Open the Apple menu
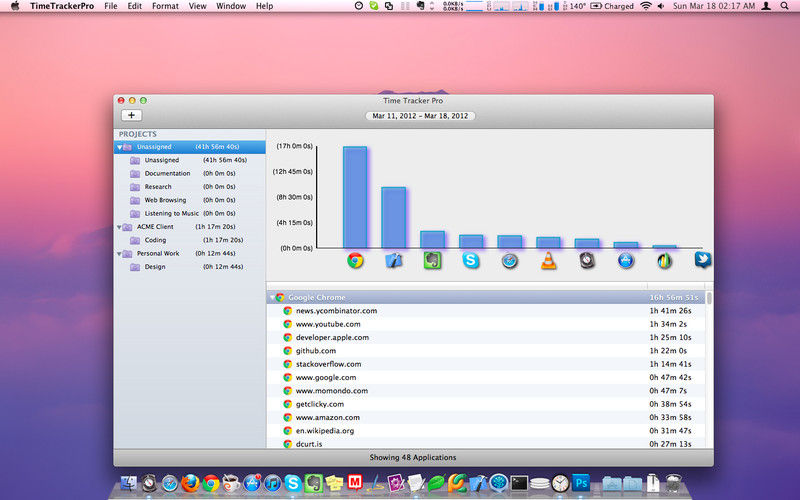The image size is (800, 500). 15,6
